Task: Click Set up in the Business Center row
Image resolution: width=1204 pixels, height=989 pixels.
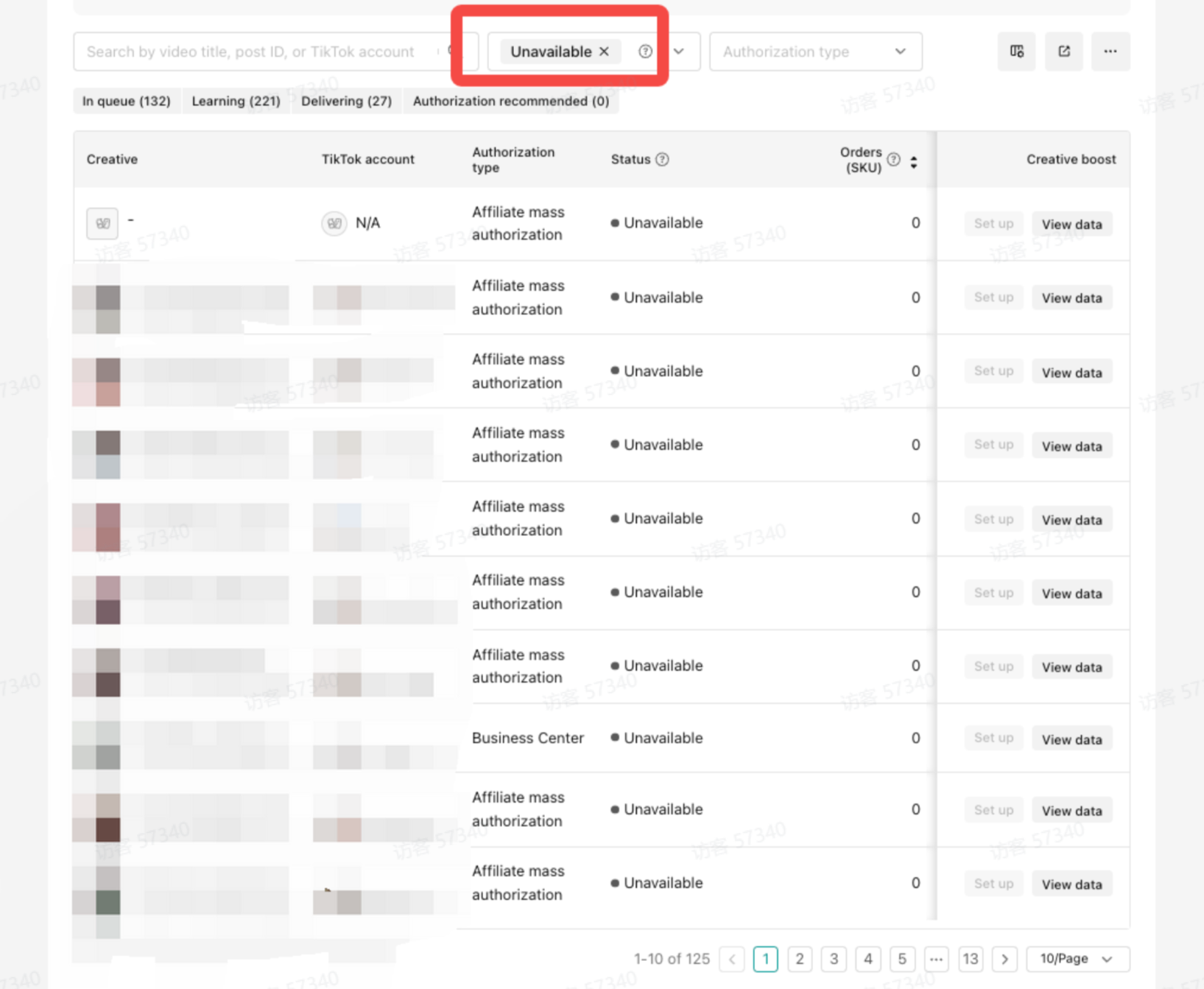Action: [993, 739]
